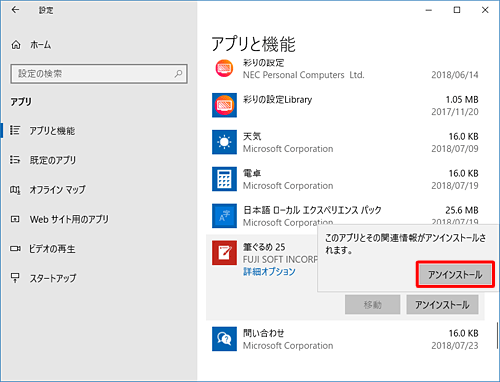Image resolution: width=500 pixels, height=382 pixels.
Task: Open スタートアップ in the sidebar
Action: 53,278
